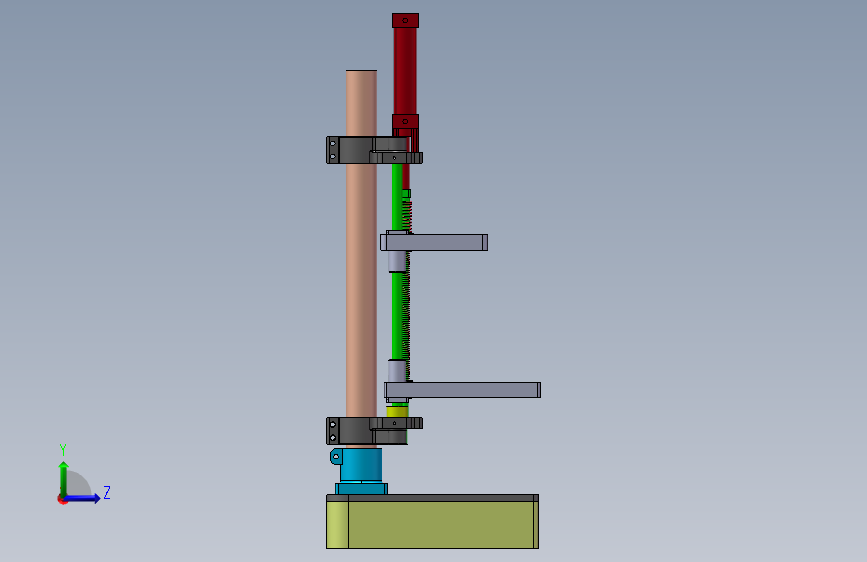
Task: Select the upper dark gray clamp bracket
Action: (x=374, y=150)
